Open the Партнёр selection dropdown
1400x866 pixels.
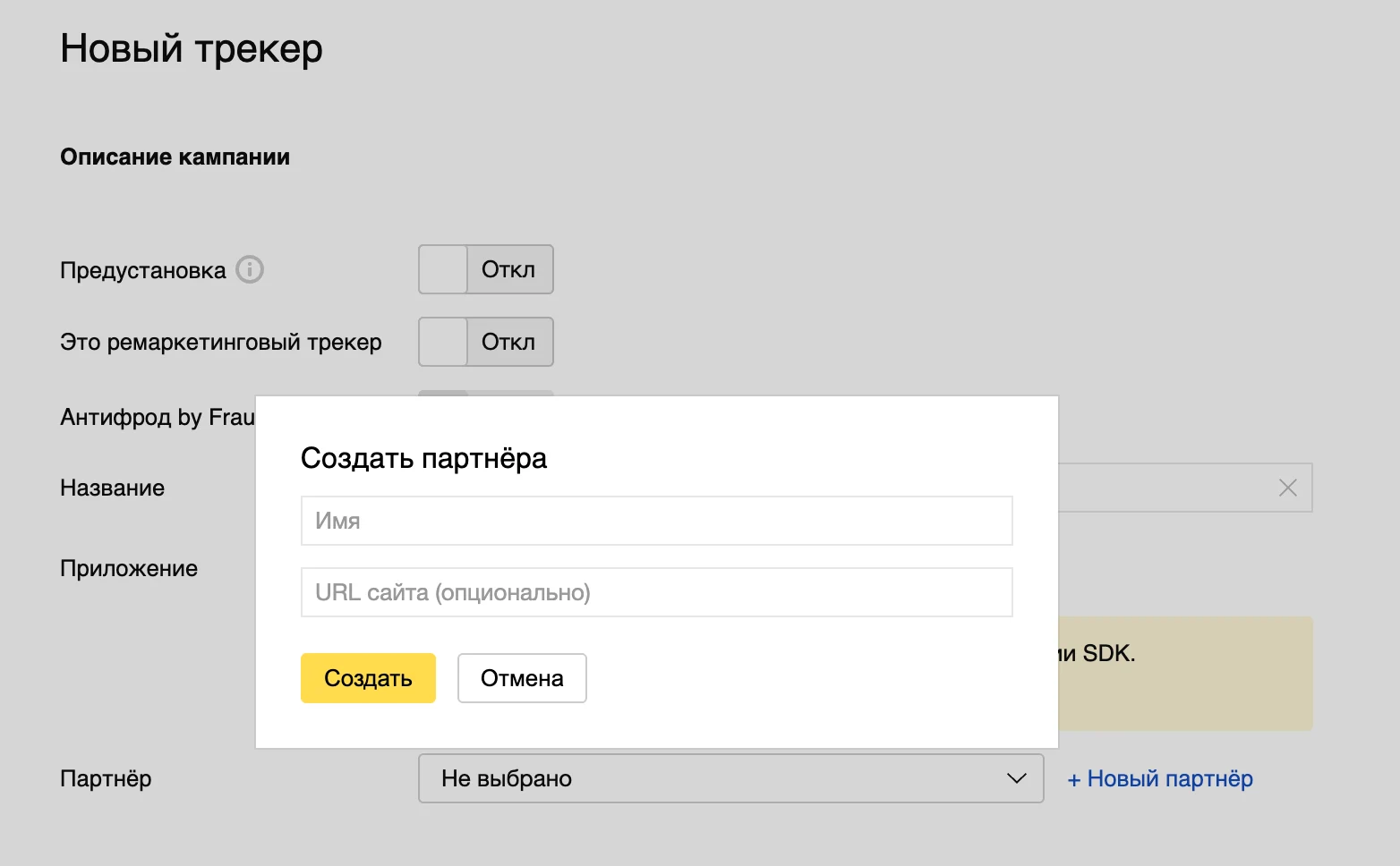[731, 778]
